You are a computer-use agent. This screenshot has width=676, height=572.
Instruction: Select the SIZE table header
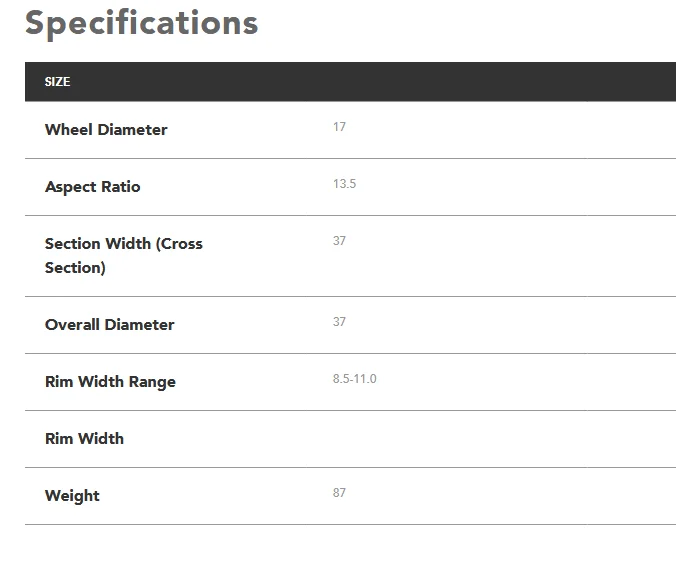click(57, 82)
